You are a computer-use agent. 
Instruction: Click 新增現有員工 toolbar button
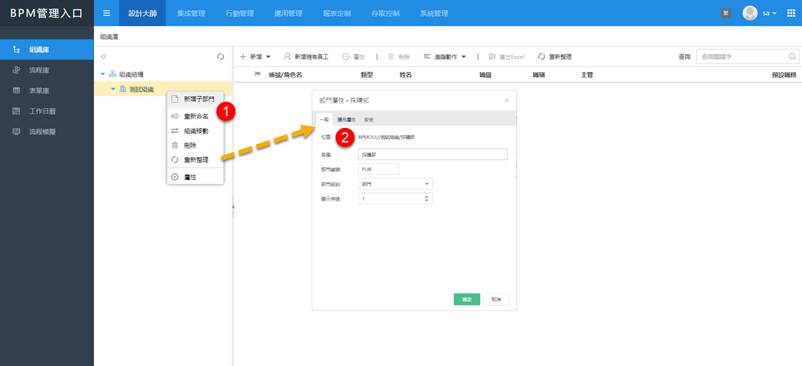(306, 57)
